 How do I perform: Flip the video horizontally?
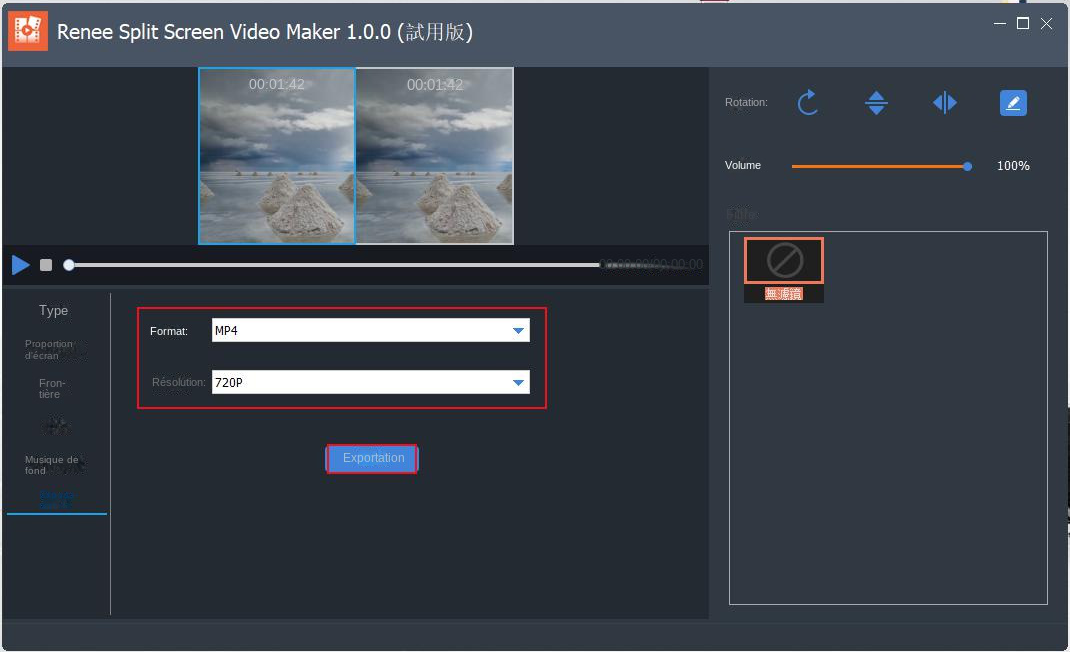click(x=944, y=102)
